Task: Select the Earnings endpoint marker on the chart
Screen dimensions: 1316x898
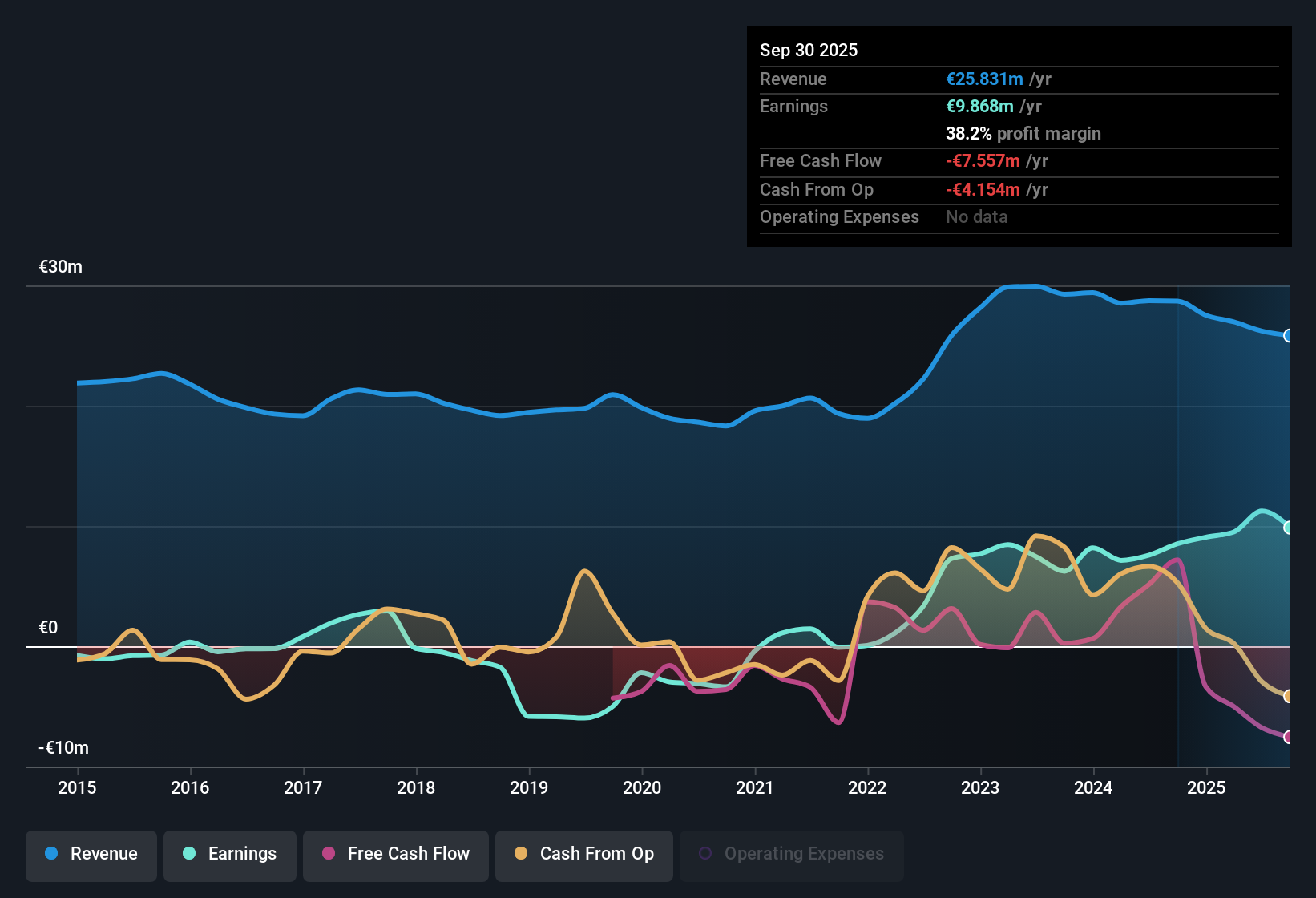Action: pos(1289,527)
